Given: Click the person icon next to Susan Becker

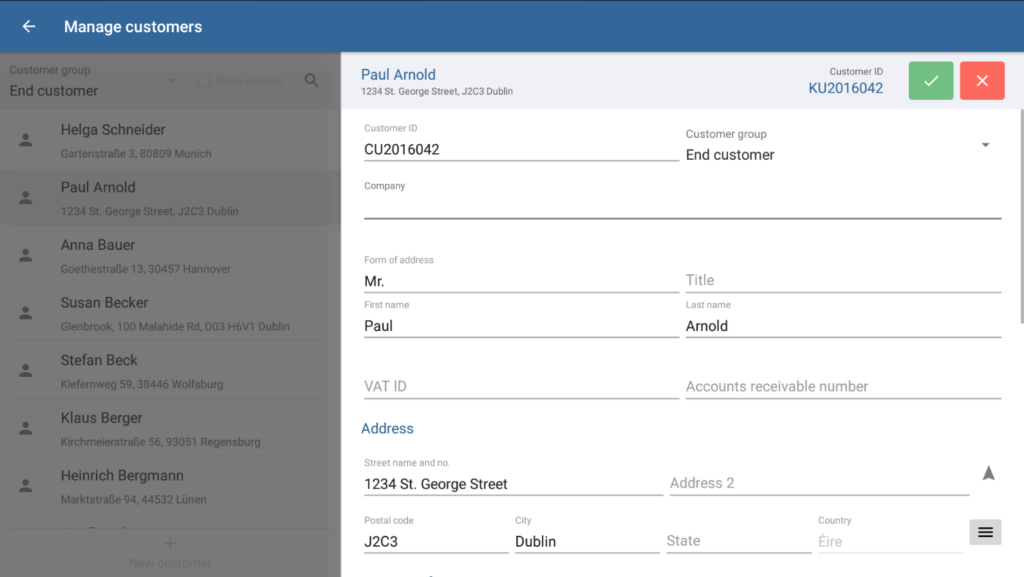Looking at the screenshot, I should (26, 314).
